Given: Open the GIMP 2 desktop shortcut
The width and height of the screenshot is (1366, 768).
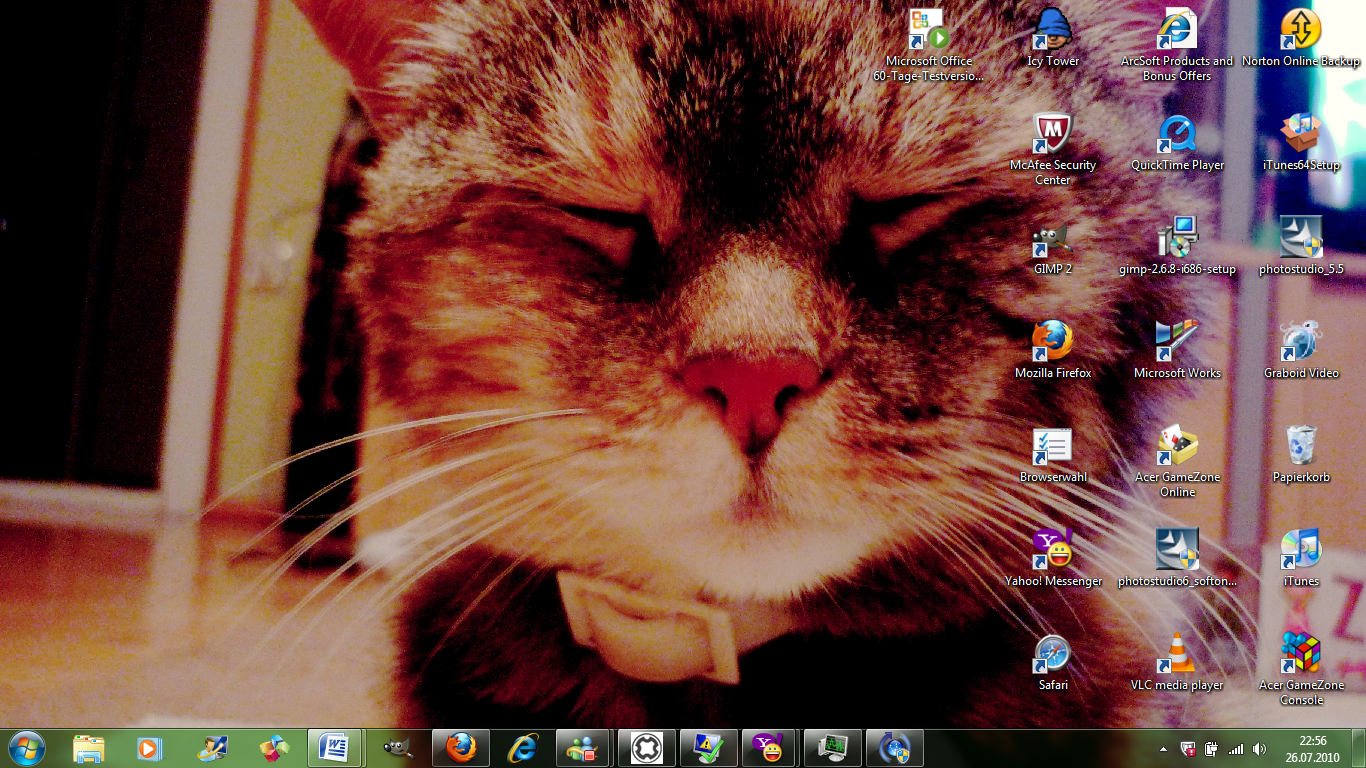Looking at the screenshot, I should coord(1053,248).
